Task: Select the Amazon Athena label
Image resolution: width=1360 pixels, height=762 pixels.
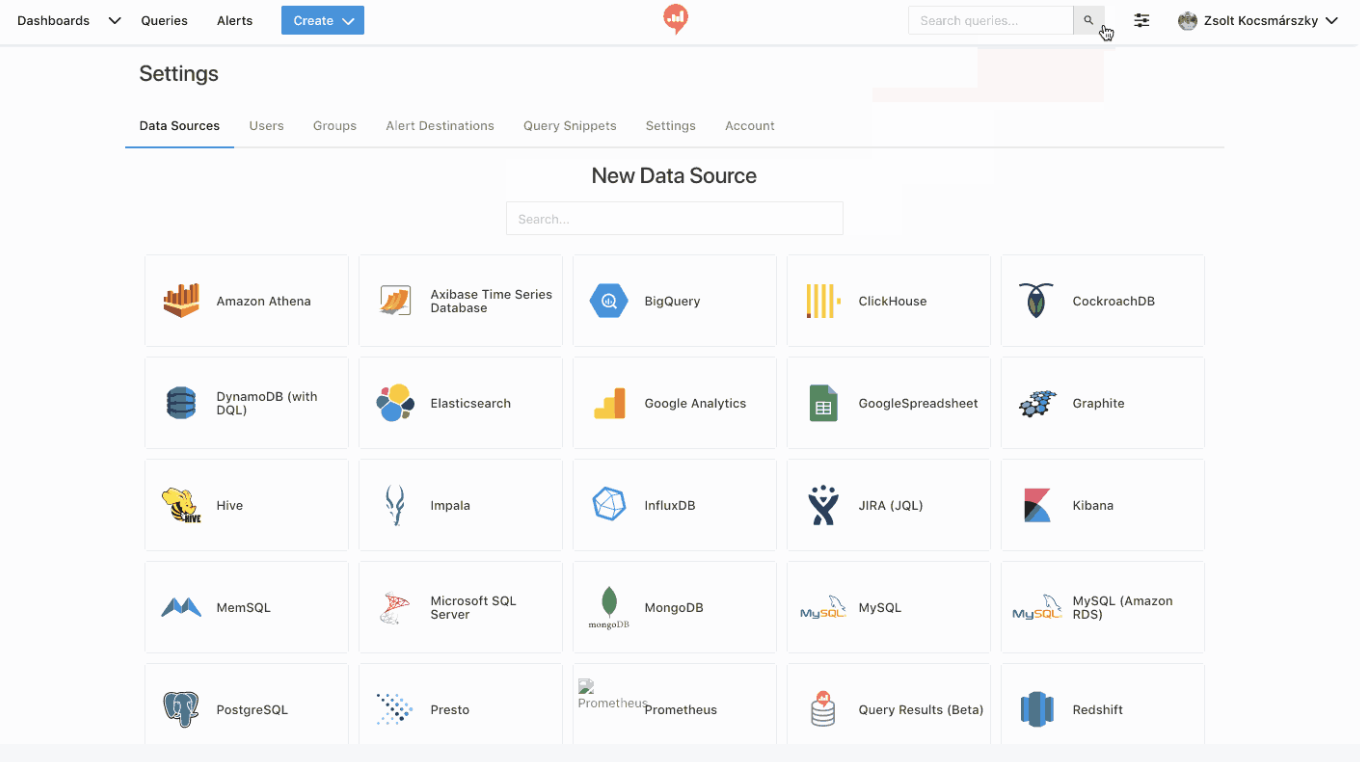Action: tap(263, 301)
